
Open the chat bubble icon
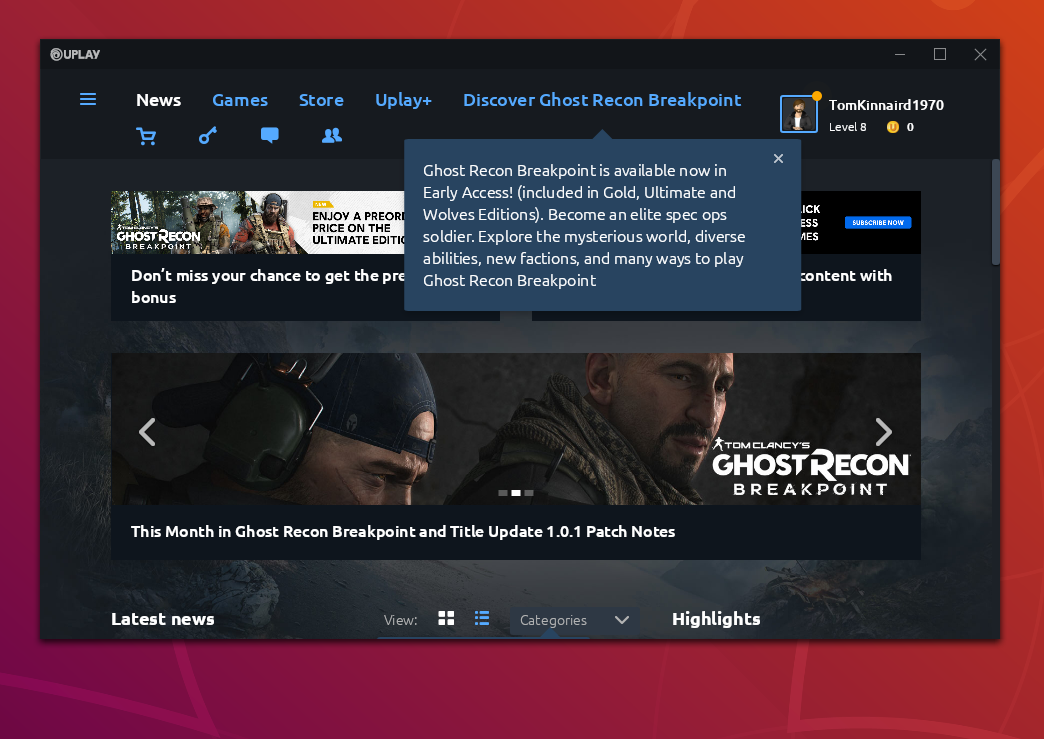(270, 135)
